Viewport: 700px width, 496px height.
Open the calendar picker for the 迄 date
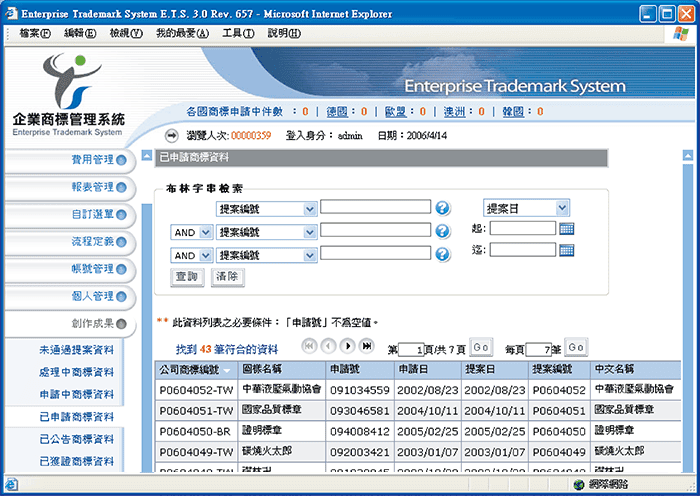coord(567,250)
